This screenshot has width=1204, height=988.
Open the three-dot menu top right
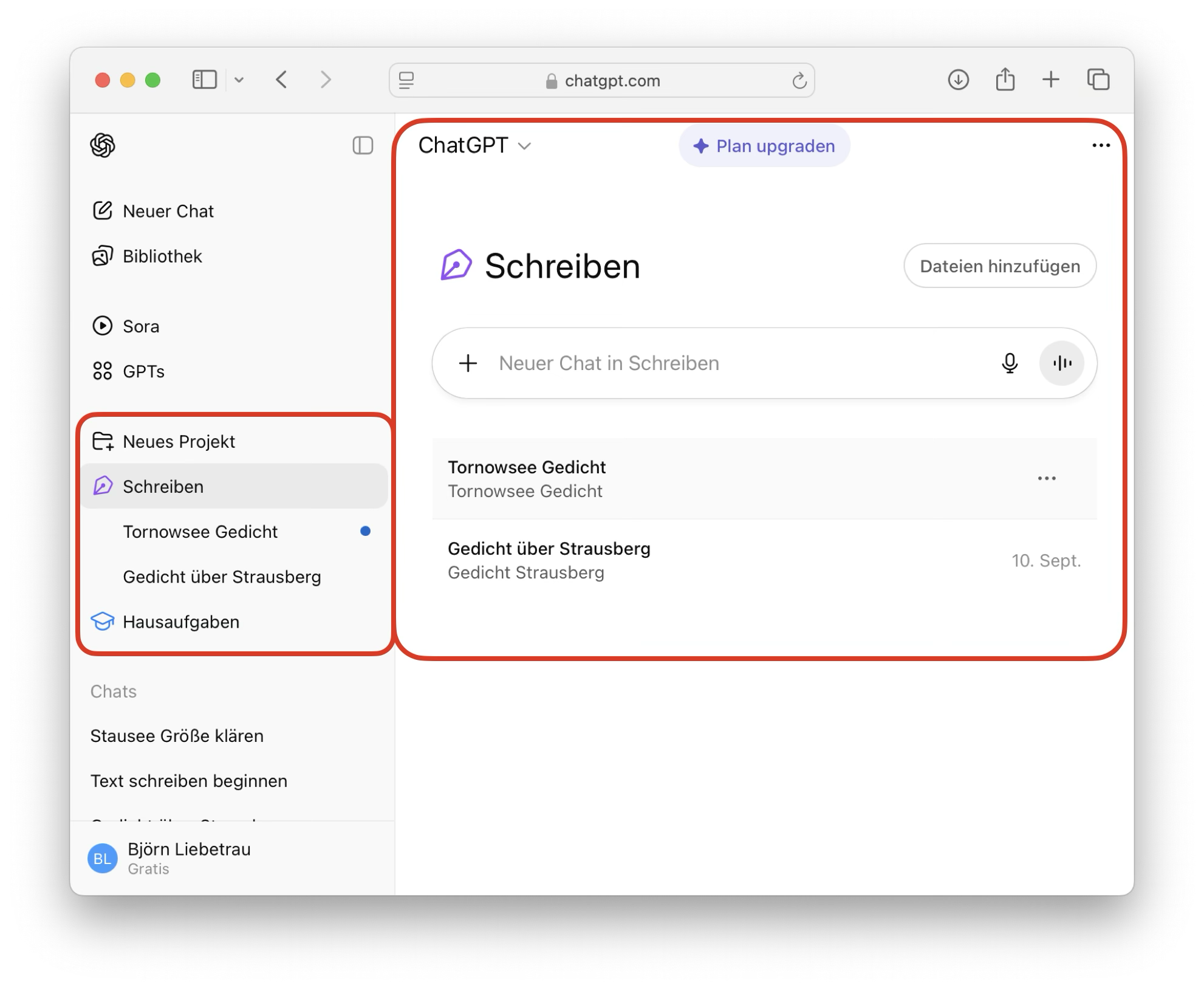click(x=1101, y=145)
